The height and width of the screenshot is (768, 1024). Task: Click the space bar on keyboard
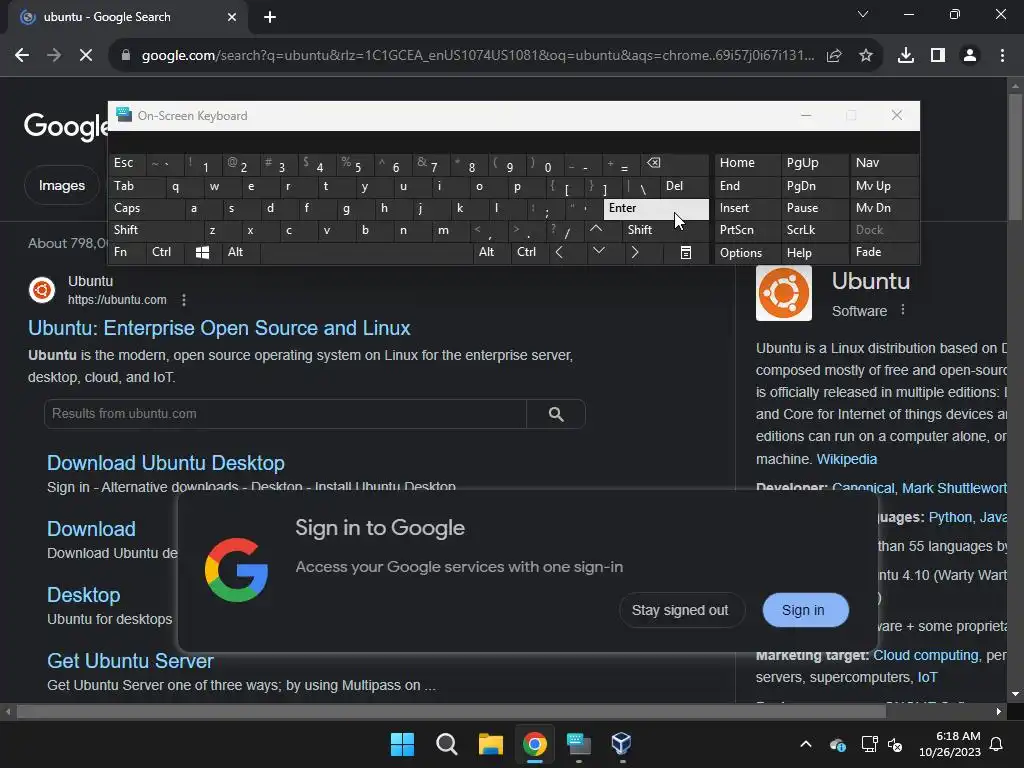pyautogui.click(x=366, y=252)
